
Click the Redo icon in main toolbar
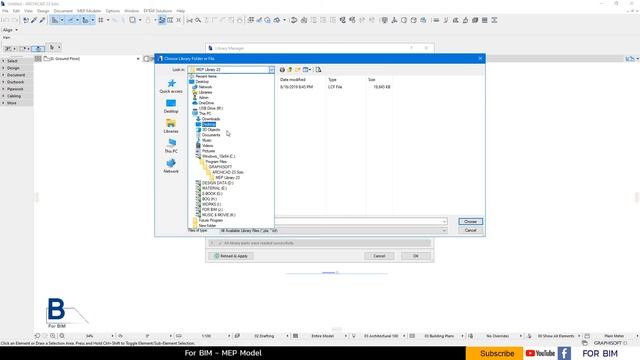point(15,20)
